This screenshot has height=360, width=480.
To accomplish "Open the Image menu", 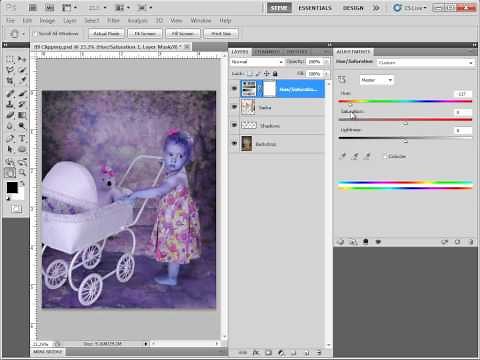I will tap(47, 21).
